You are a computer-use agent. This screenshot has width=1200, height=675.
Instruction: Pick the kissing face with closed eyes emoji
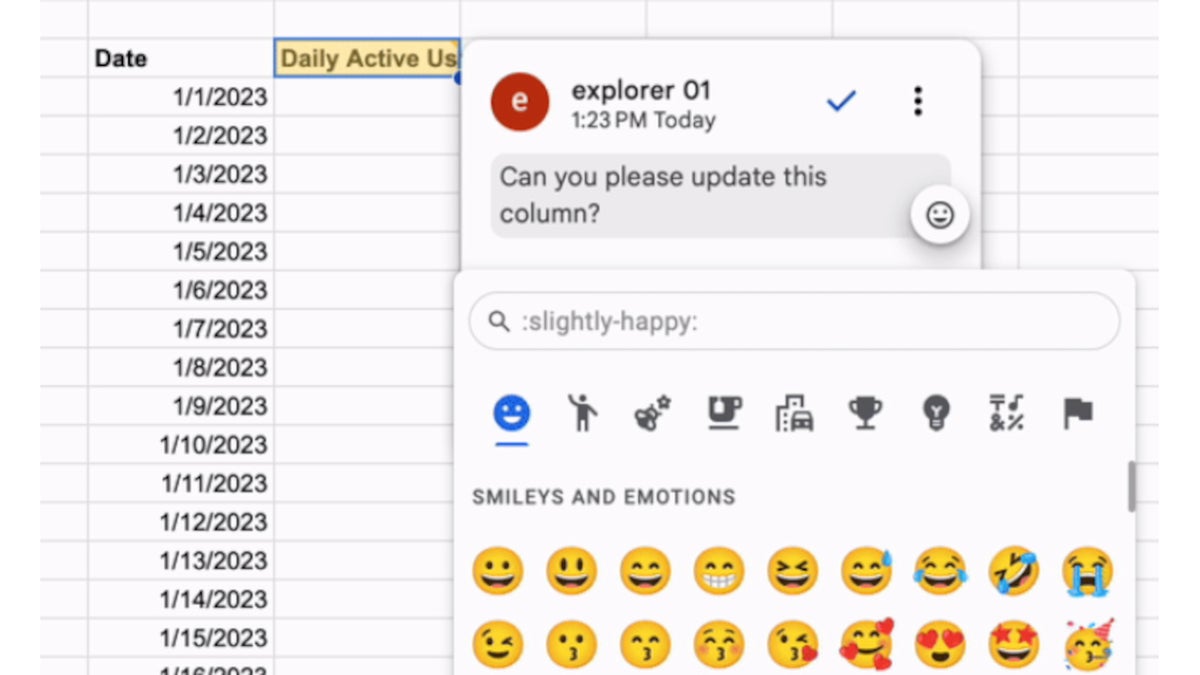tap(719, 645)
